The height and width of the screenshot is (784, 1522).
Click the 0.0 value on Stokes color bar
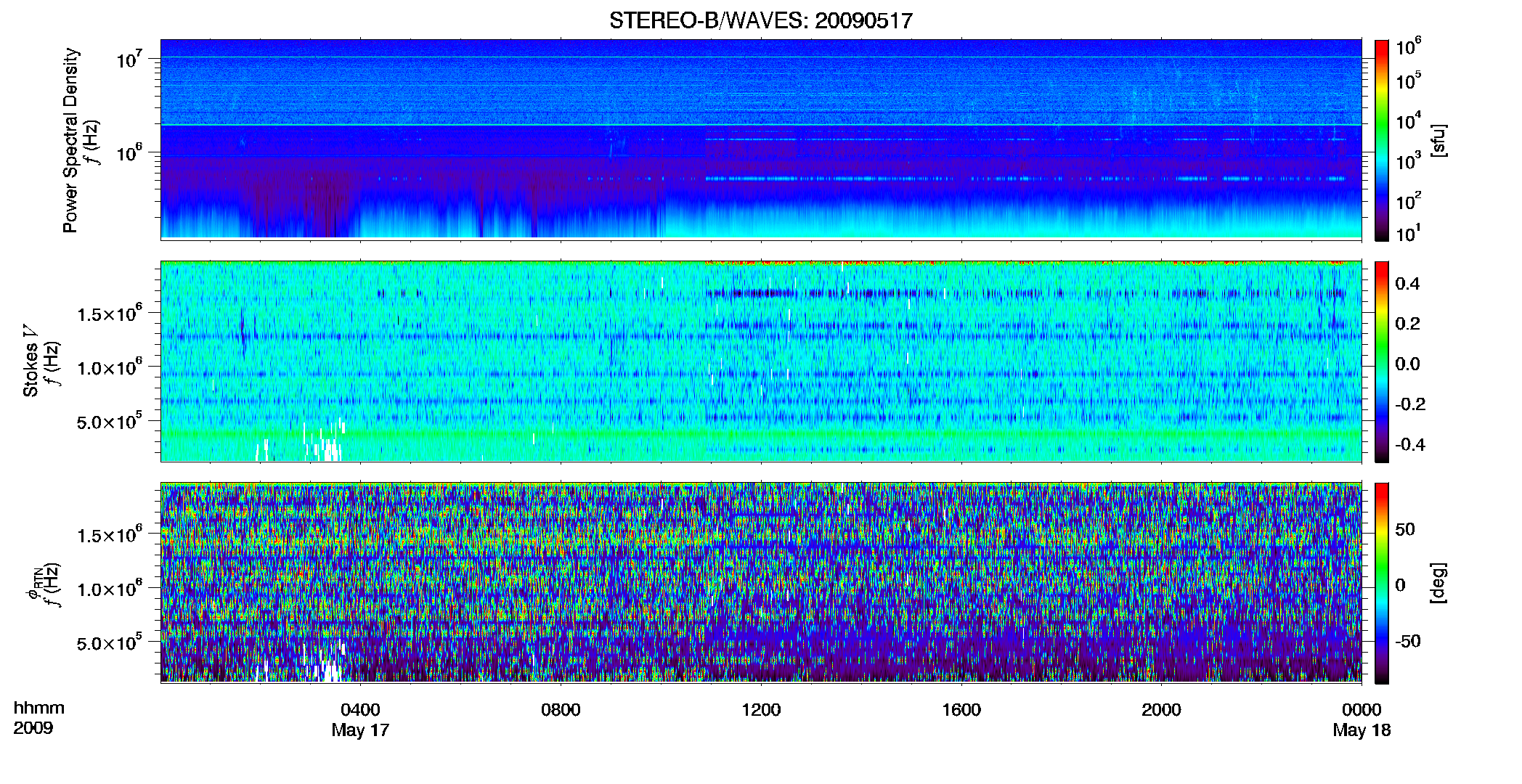coord(1407,364)
